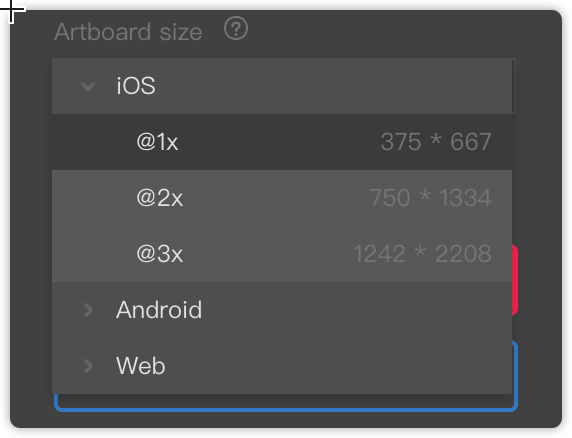Click the Web category label
Screen dimensions: 572x438
click(140, 365)
